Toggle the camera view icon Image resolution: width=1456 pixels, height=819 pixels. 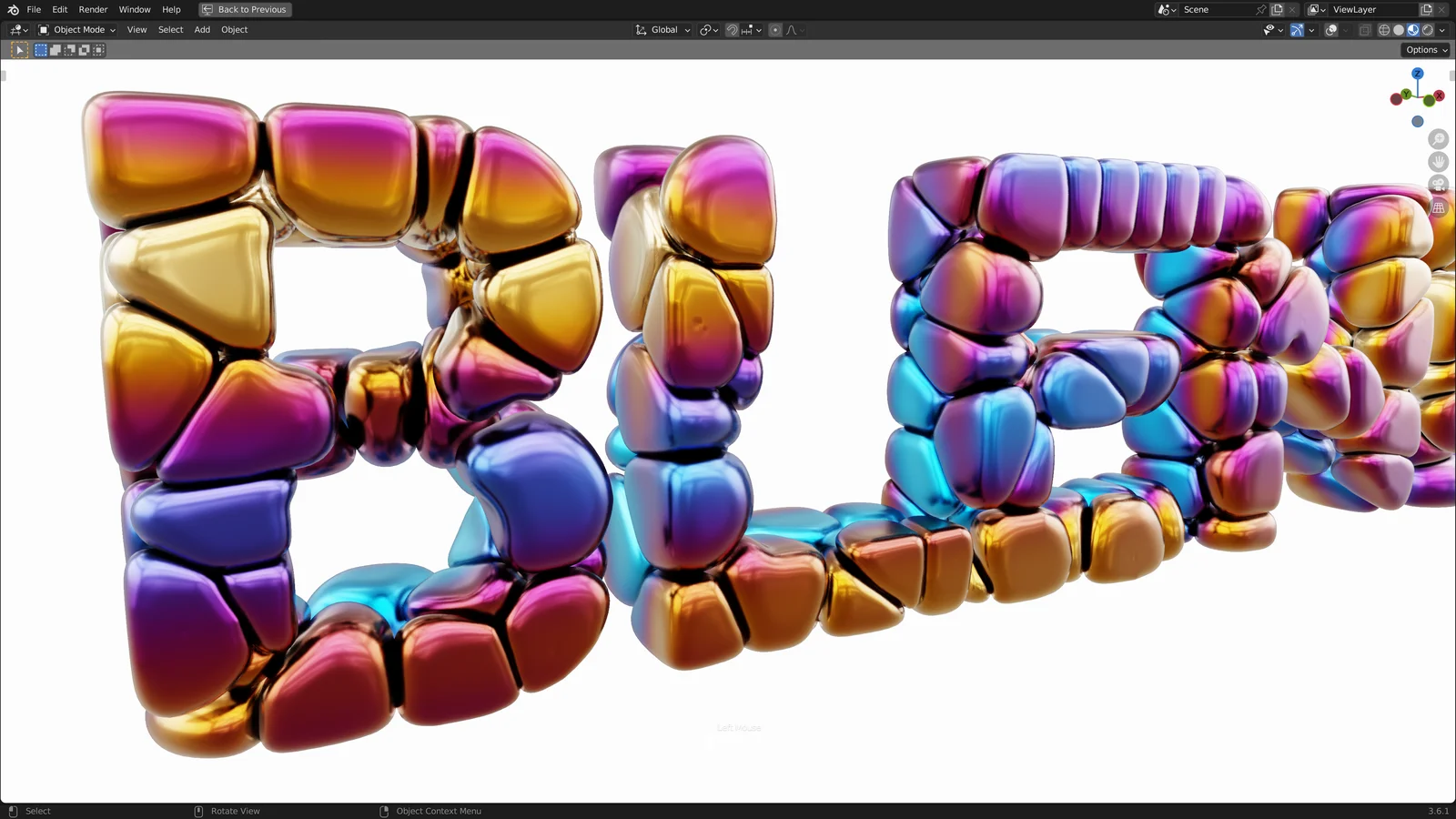pos(1438,184)
